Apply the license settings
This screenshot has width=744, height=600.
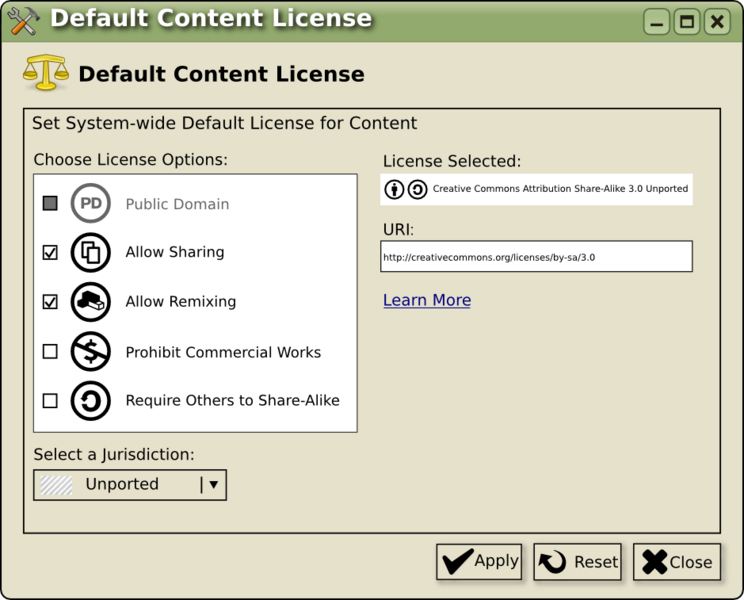click(x=479, y=562)
